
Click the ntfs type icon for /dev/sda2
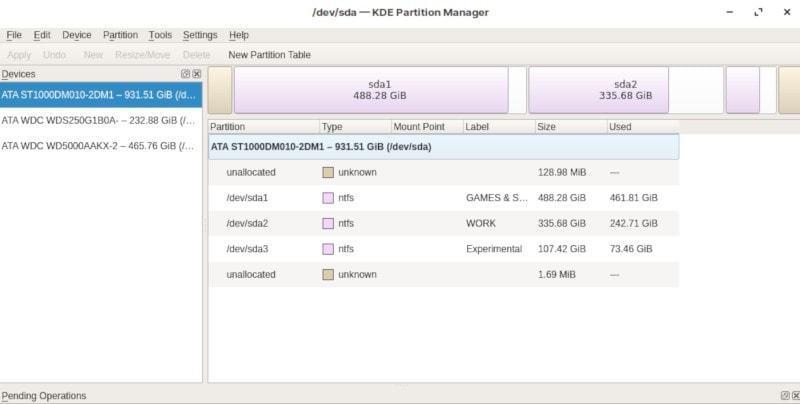(x=327, y=223)
